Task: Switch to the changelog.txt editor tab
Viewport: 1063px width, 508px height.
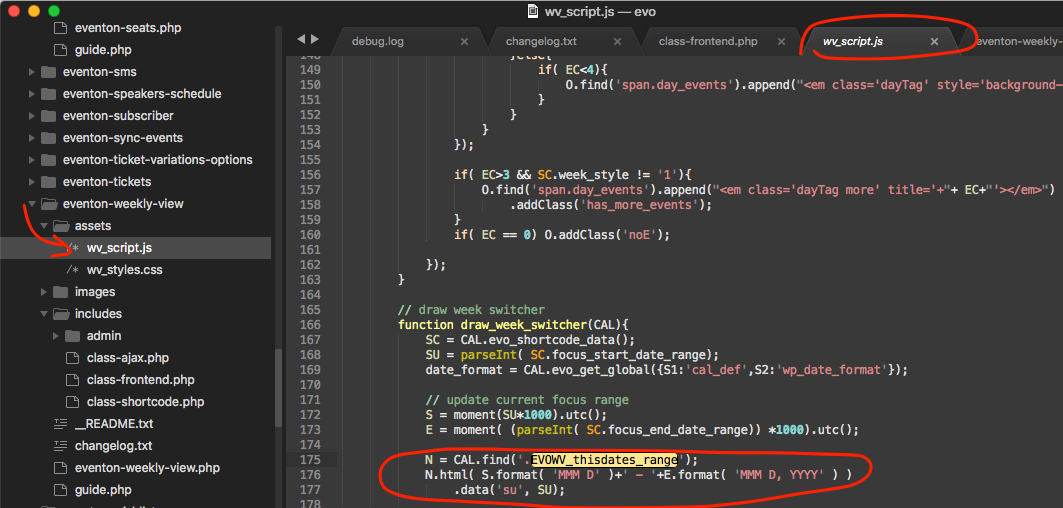Action: coord(541,42)
